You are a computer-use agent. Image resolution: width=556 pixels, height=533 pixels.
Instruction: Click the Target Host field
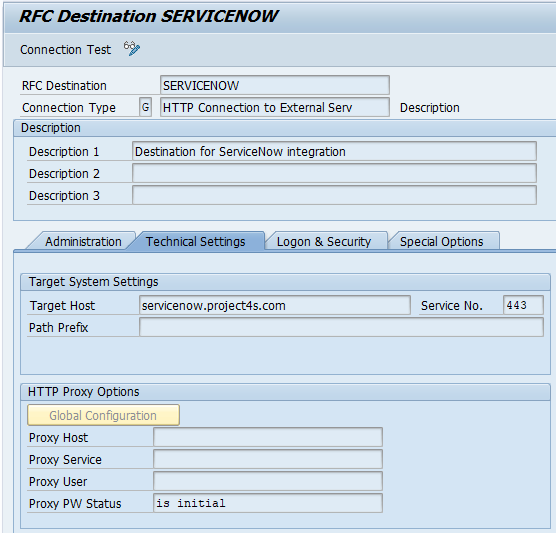[275, 305]
